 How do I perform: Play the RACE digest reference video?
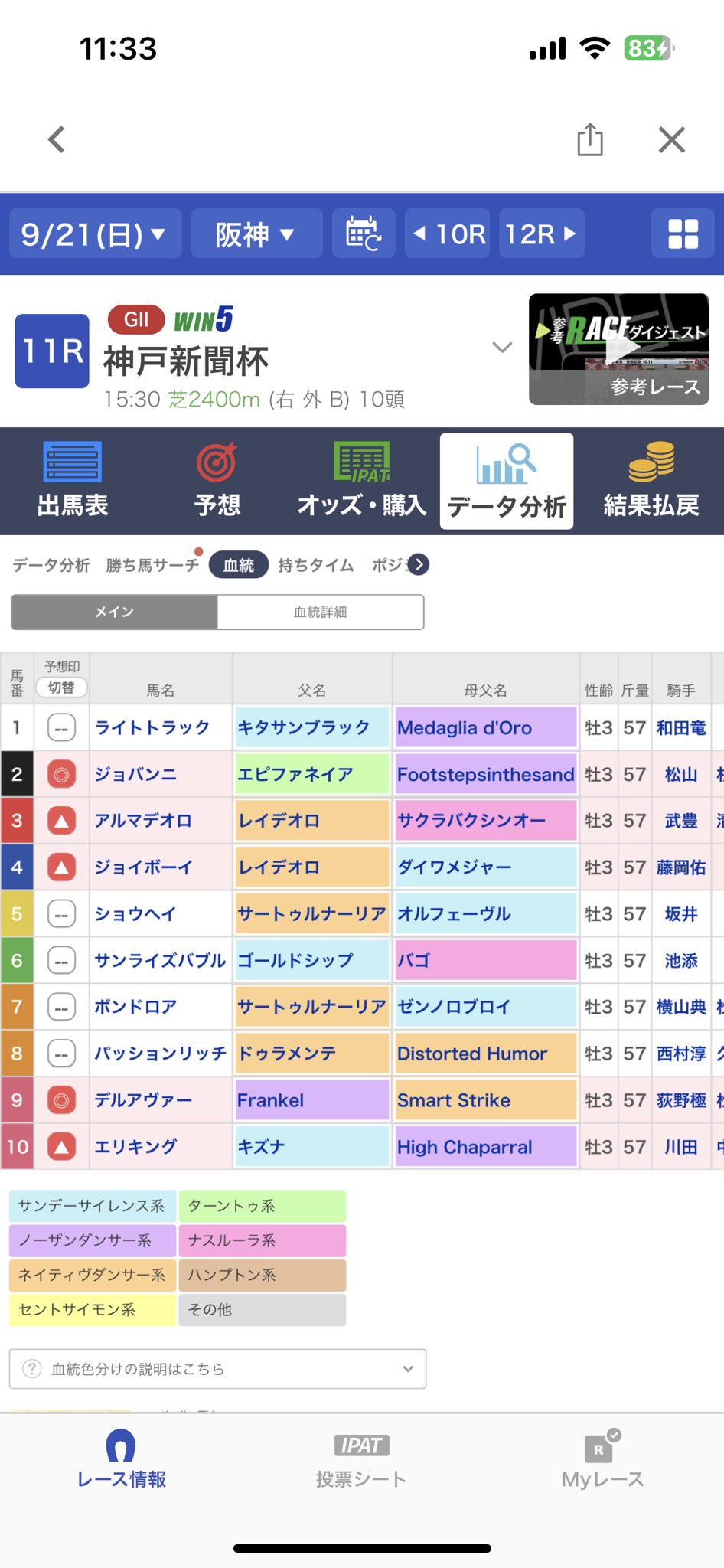pos(619,349)
